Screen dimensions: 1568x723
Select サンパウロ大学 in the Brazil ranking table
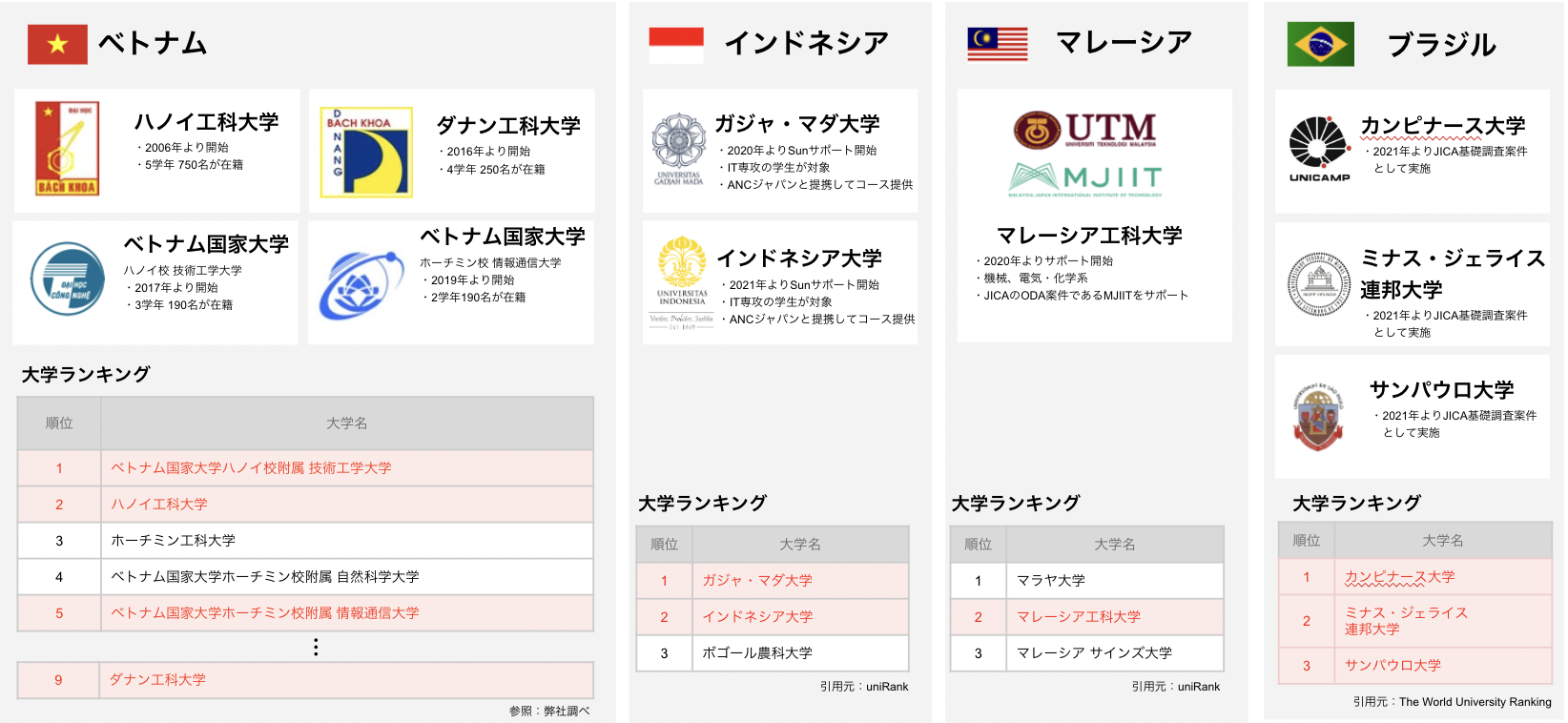1393,666
